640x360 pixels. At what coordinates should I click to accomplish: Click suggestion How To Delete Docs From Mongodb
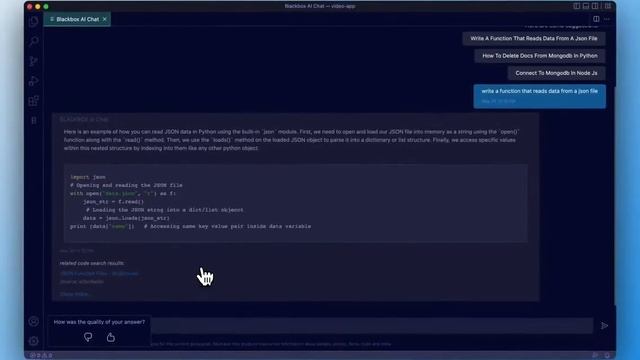click(x=540, y=56)
